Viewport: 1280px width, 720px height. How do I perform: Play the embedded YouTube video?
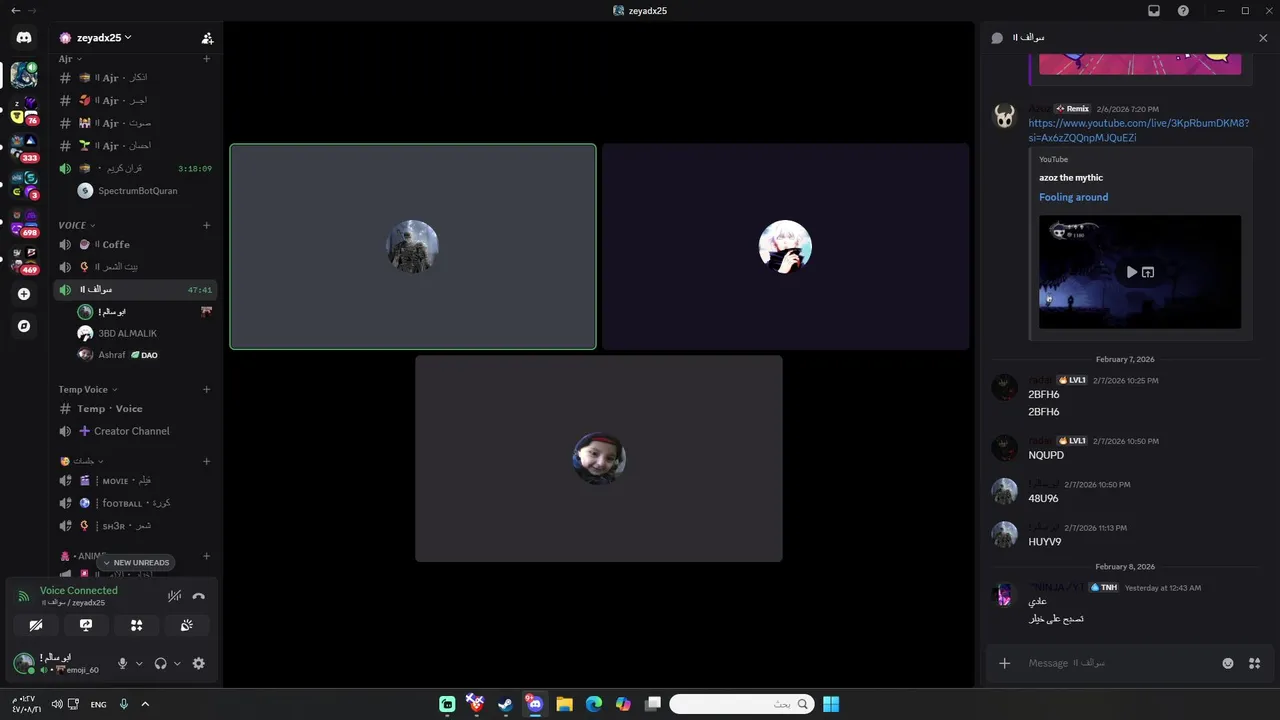pyautogui.click(x=1131, y=272)
